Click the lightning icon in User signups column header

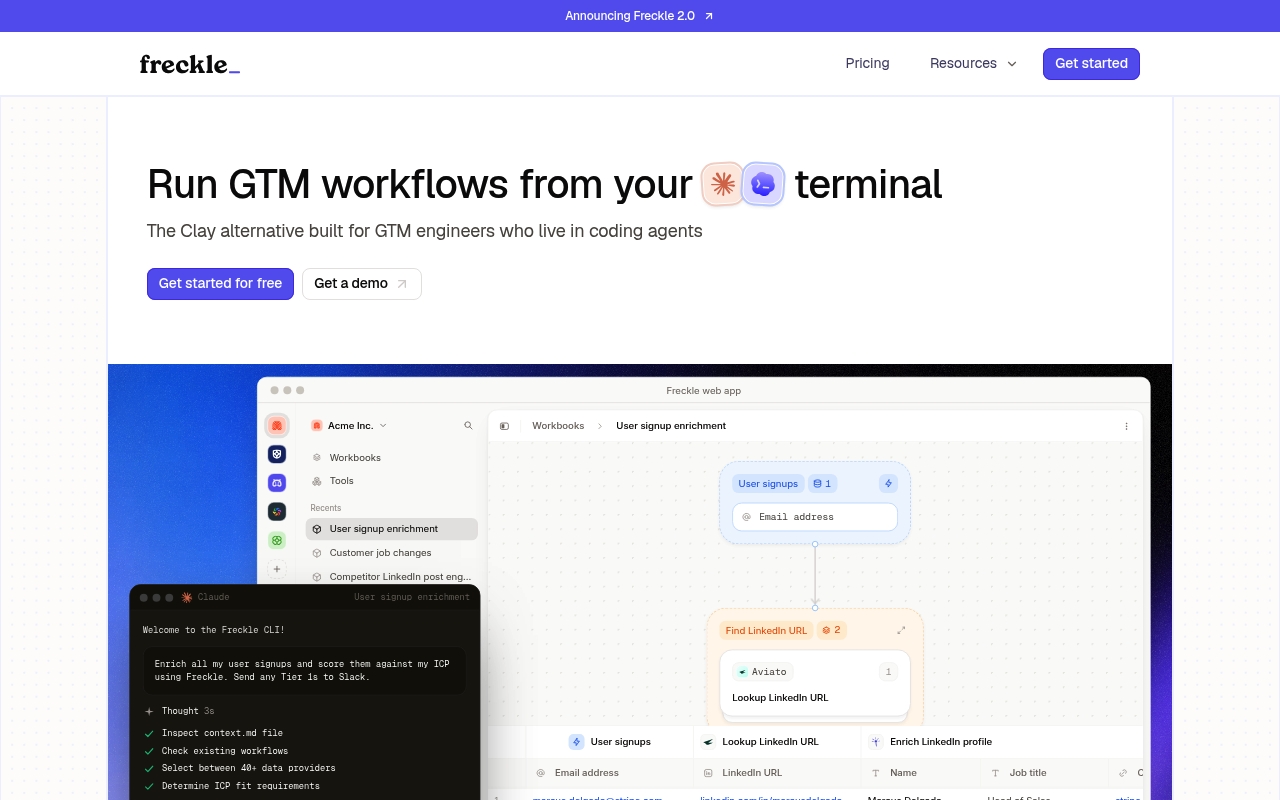(576, 742)
